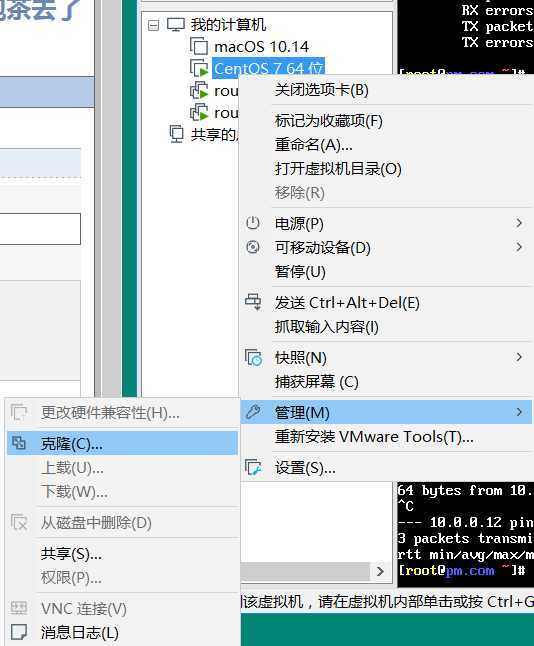534x646 pixels.
Task: Choose 标记为收藏项(F)
Action: pos(328,121)
